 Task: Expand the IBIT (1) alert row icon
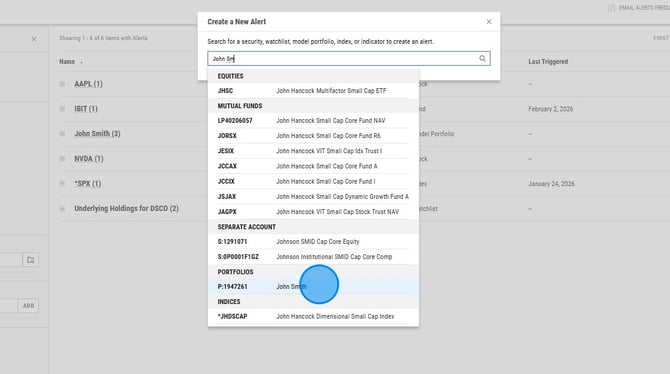(x=62, y=109)
